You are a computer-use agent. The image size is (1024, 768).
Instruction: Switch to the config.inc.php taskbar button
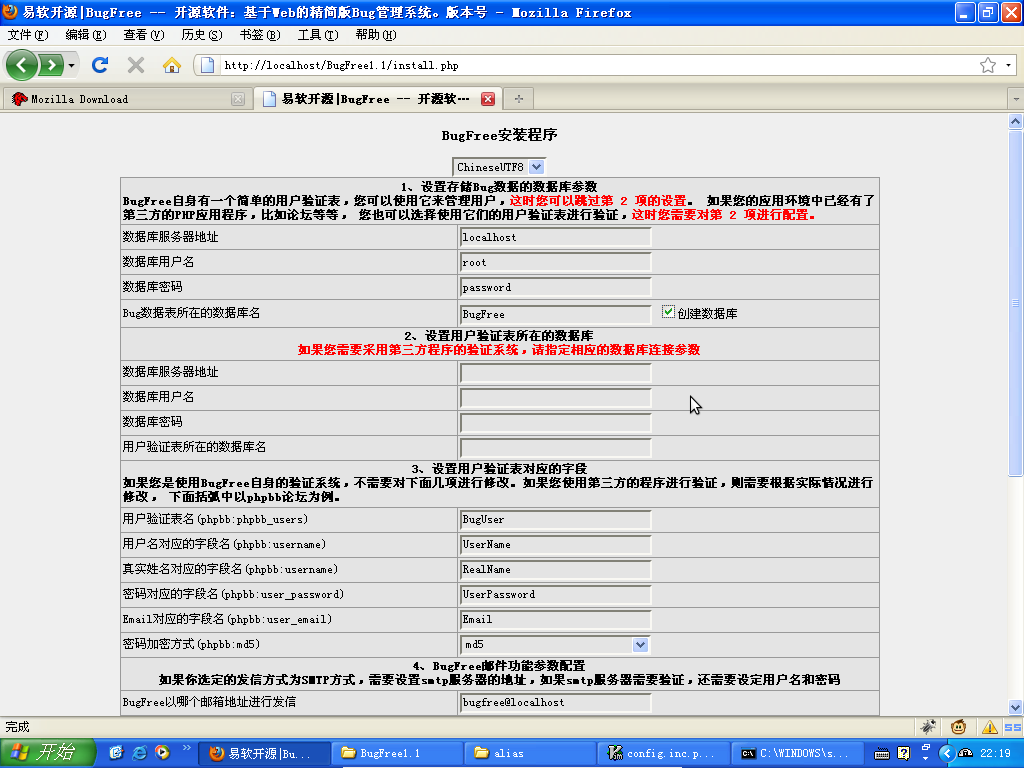[x=664, y=754]
